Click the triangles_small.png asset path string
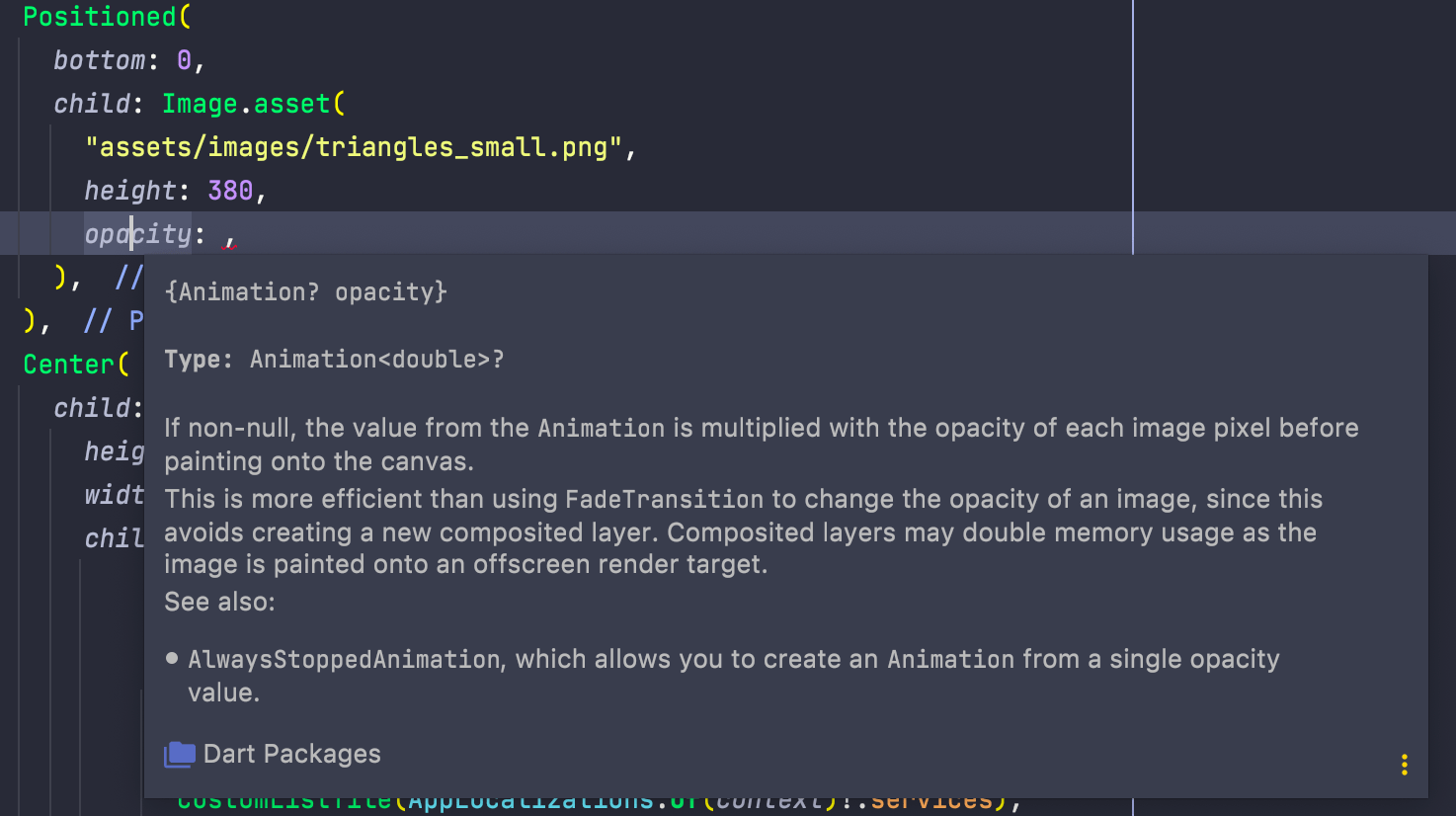The height and width of the screenshot is (816, 1456). coord(355,147)
